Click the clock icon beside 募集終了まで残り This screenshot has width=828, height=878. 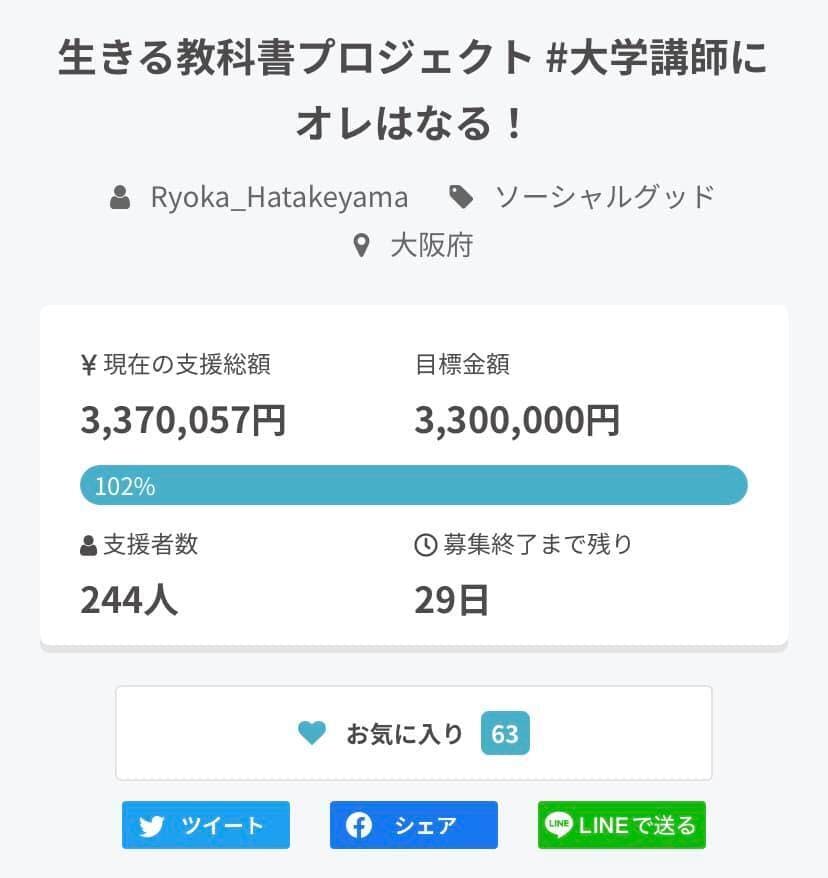click(425, 545)
